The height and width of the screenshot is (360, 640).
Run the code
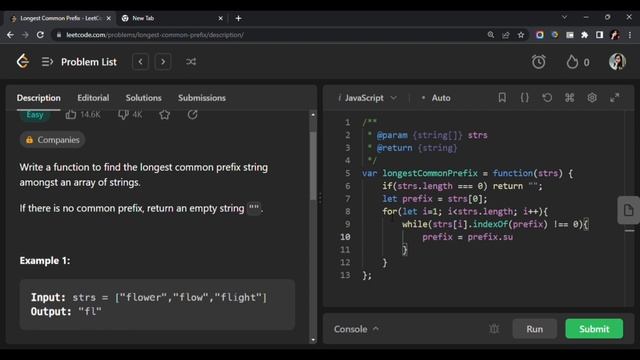tap(535, 329)
